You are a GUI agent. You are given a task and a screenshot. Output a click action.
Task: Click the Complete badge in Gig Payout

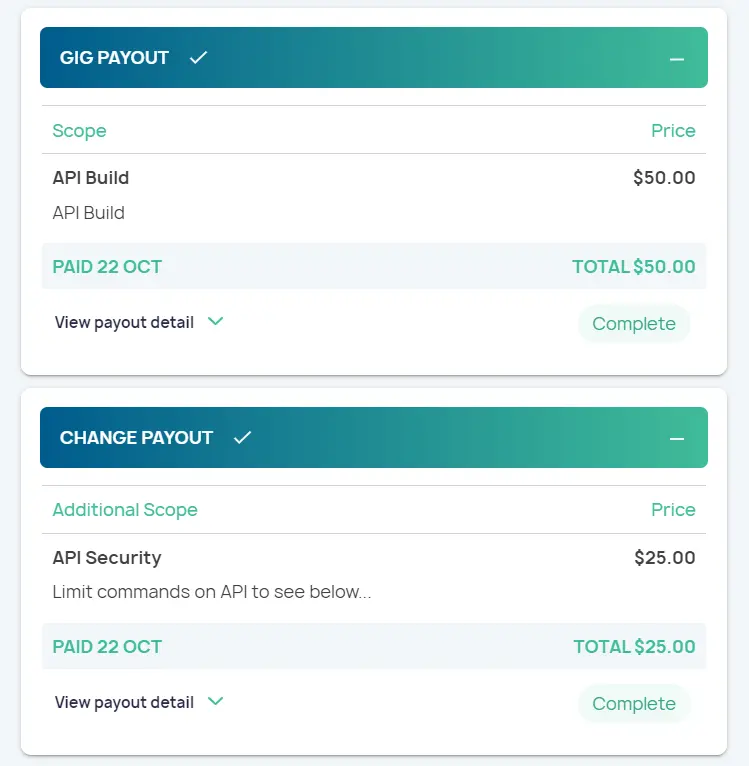pos(634,324)
